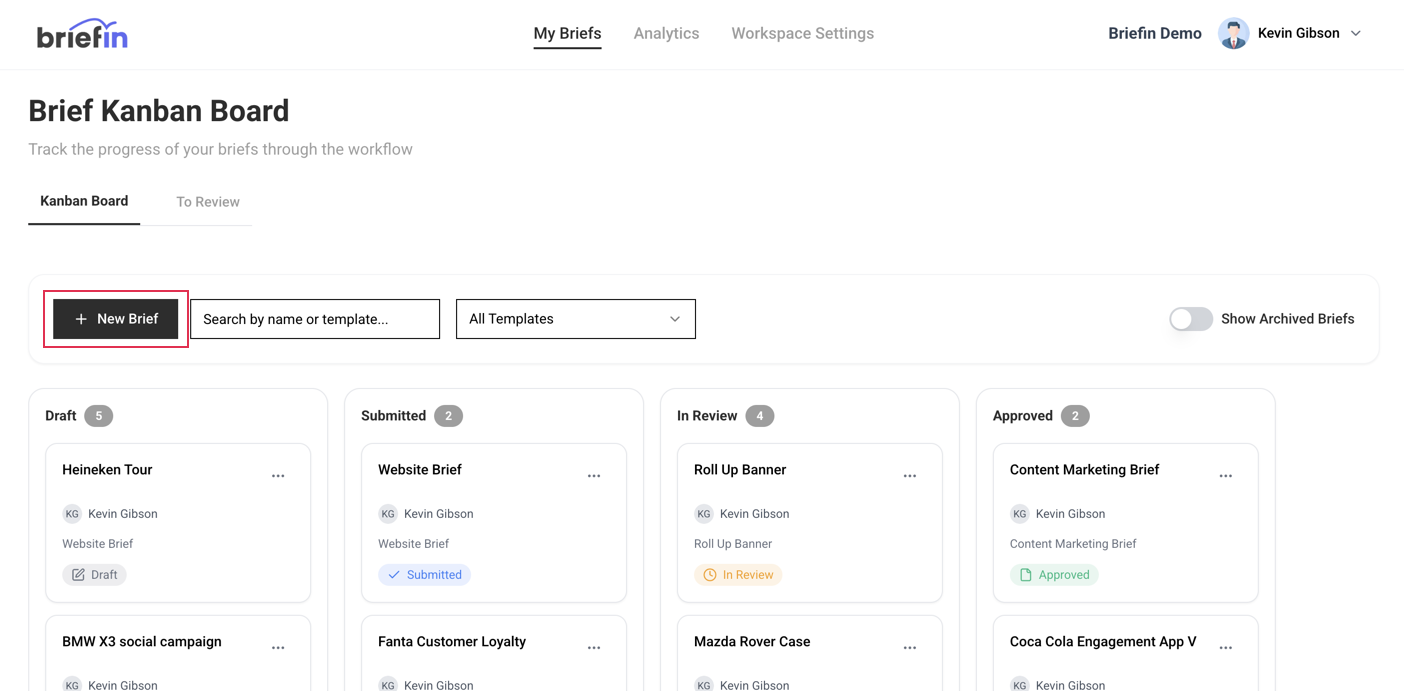This screenshot has width=1404, height=691.
Task: Click 'Roll Up Banner' template label under Kevin Gibson
Action: coord(733,544)
